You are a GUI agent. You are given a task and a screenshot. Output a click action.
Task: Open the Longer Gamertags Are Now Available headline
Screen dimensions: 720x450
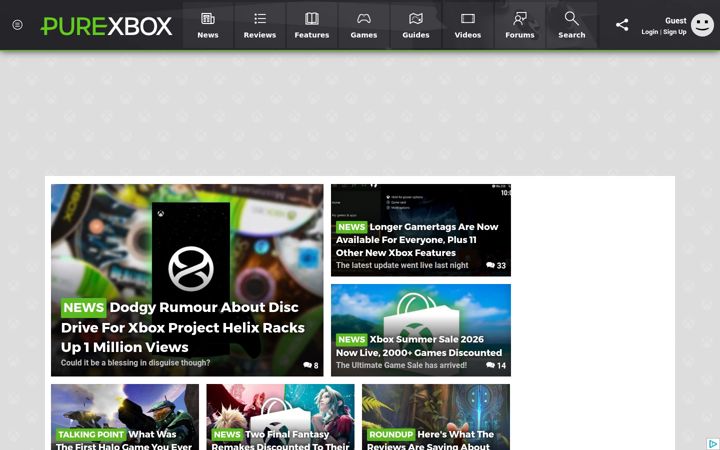417,240
